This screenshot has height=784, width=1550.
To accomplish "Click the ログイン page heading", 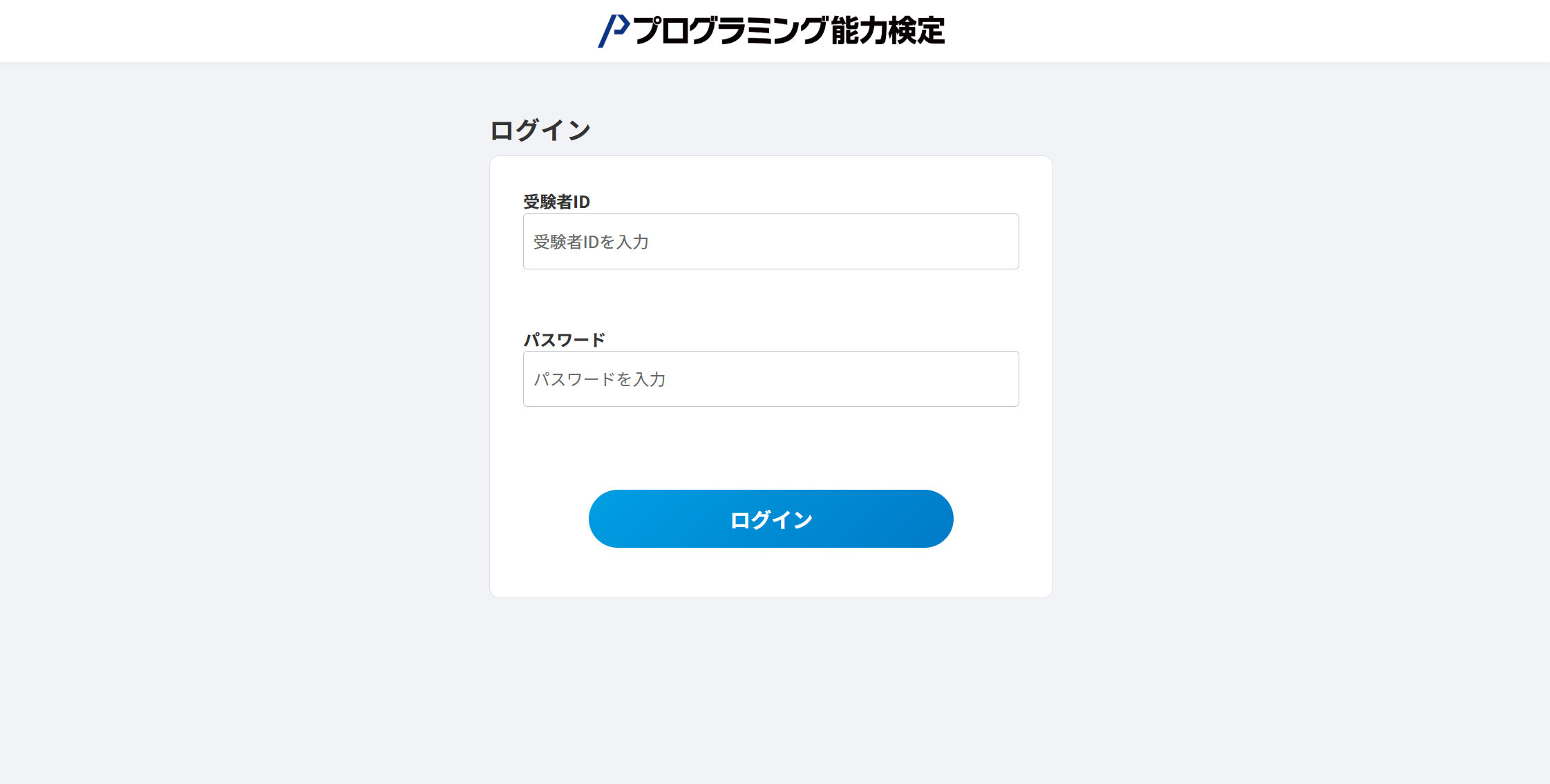I will click(539, 128).
